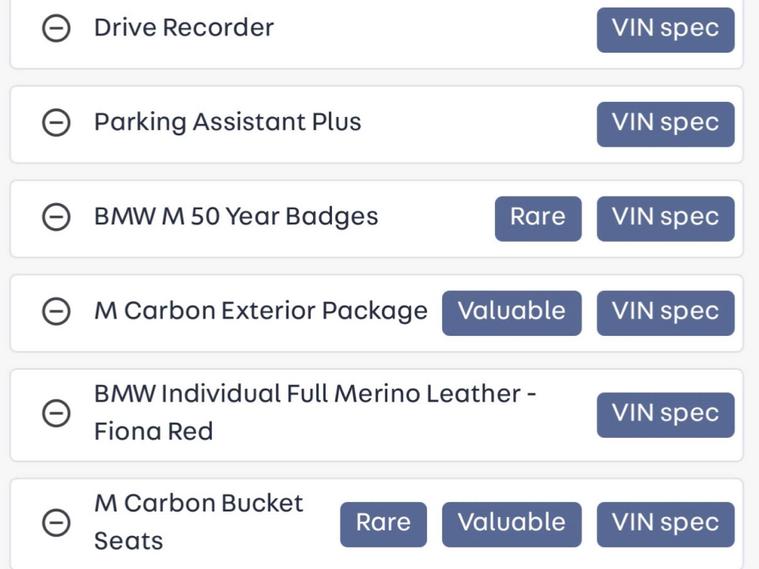Collapse the BMW M 50 Year Badges row icon
Screen dimensions: 759x569
[56, 217]
